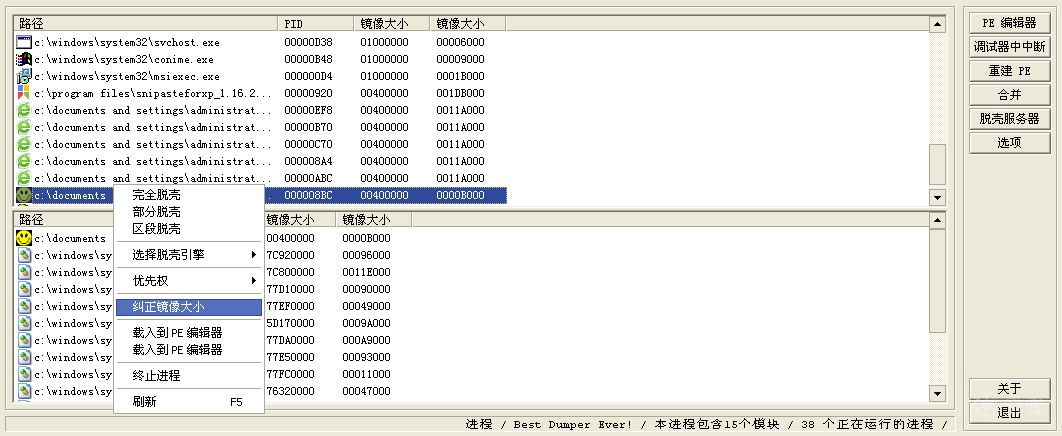
Task: Click the 退出 exit button
Action: [x=1009, y=412]
